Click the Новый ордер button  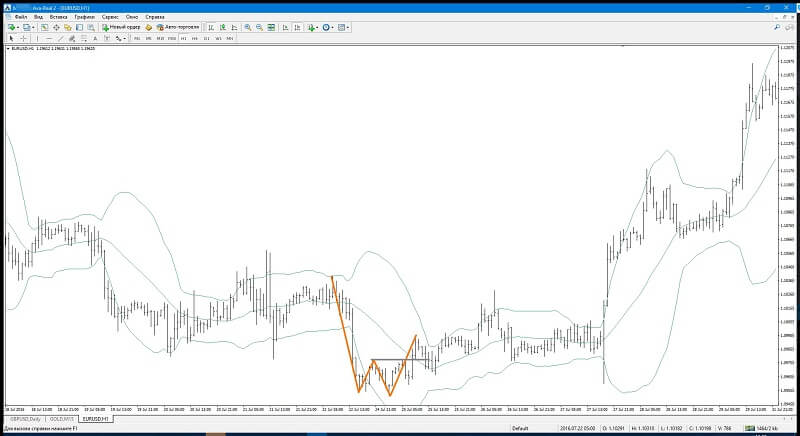pyautogui.click(x=121, y=27)
